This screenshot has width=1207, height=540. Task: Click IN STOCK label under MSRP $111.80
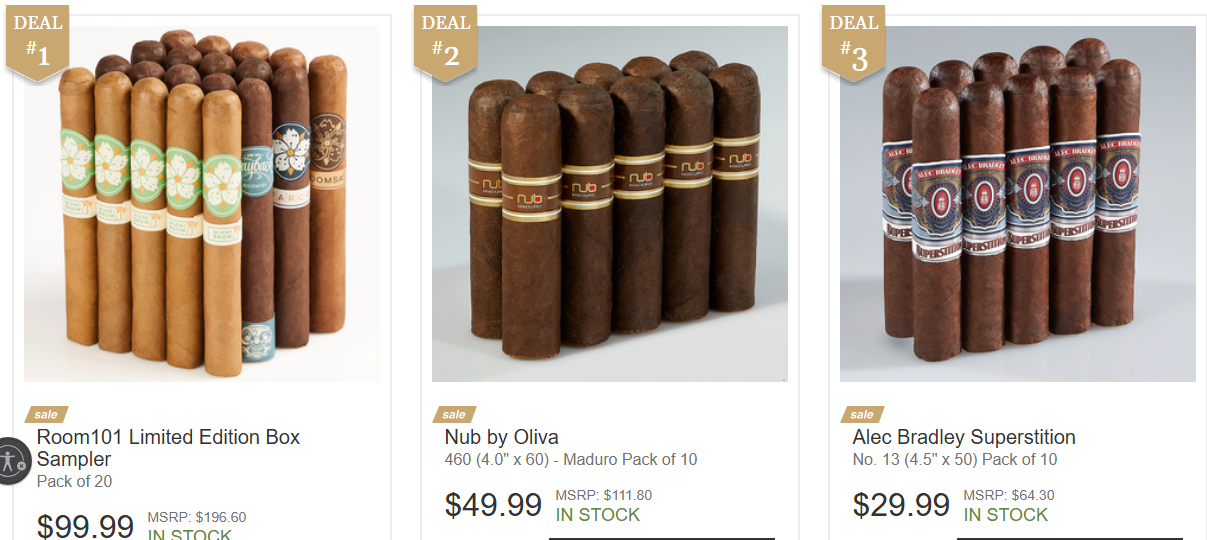(598, 515)
